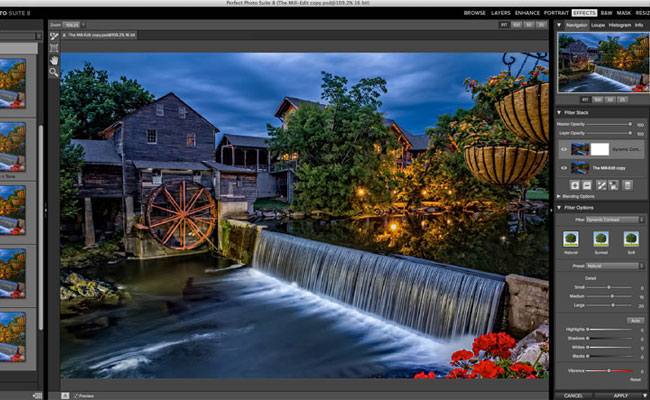The height and width of the screenshot is (400, 650).
Task: Collapse the Navigator pane triangle
Action: [x=559, y=25]
